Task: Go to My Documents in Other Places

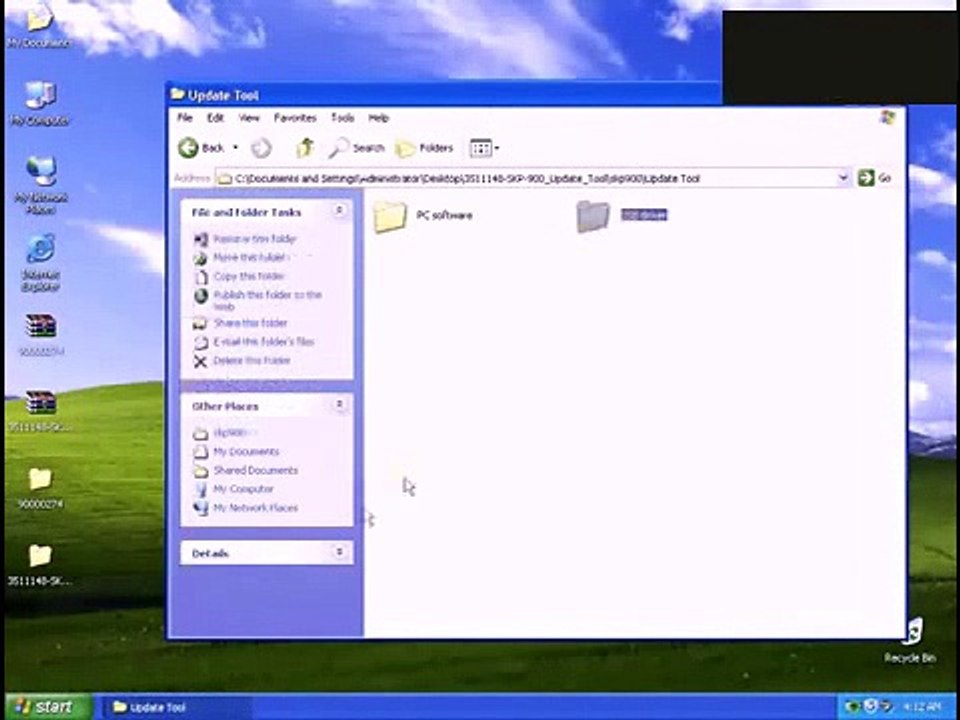Action: tap(236, 452)
